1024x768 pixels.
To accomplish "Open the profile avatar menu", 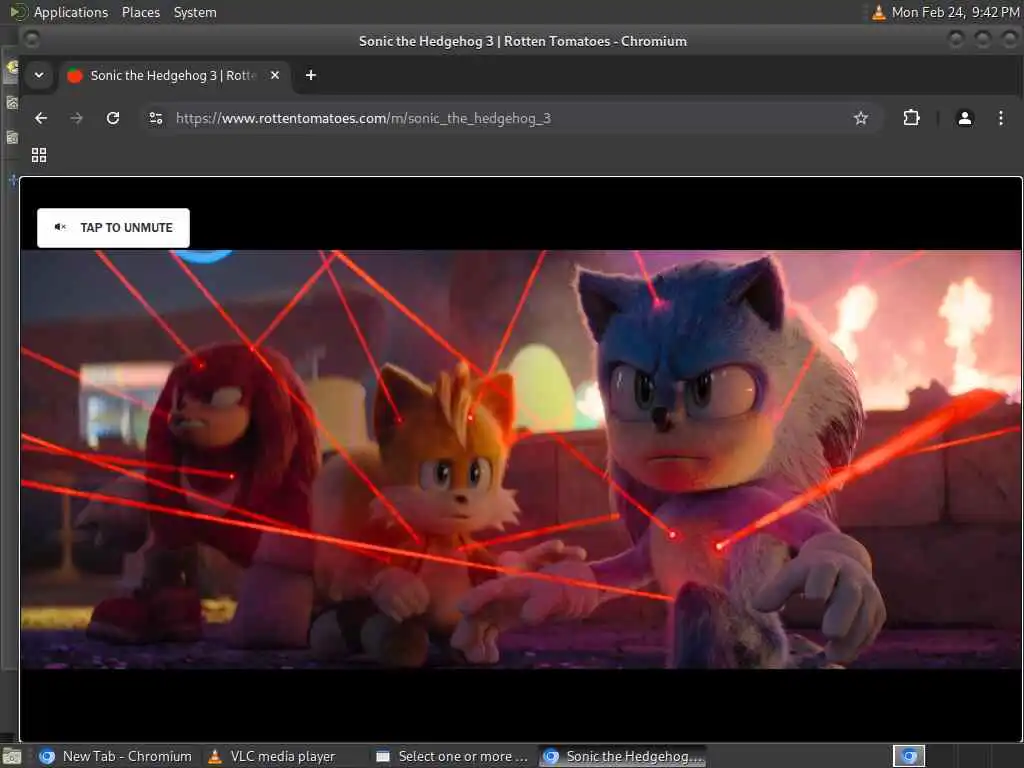I will tap(965, 118).
